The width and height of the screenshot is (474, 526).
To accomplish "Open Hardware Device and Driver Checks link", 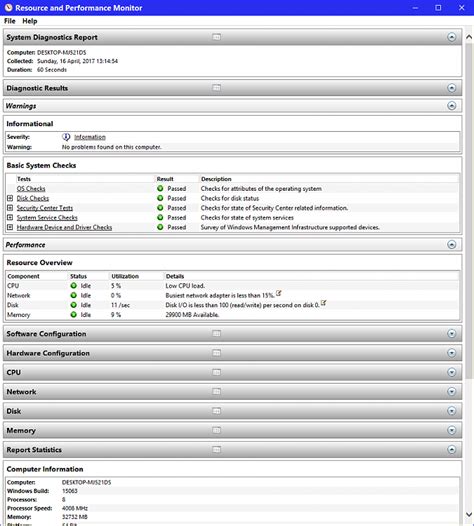I will (x=64, y=227).
